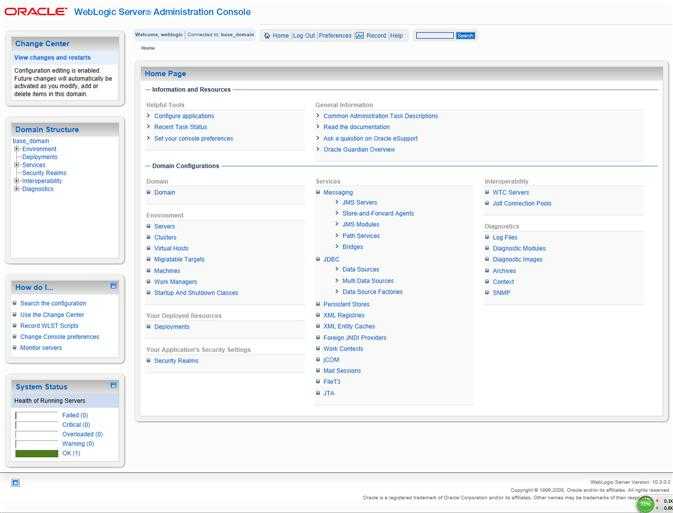Open JMS Servers link
The height and width of the screenshot is (513, 673).
(x=360, y=202)
